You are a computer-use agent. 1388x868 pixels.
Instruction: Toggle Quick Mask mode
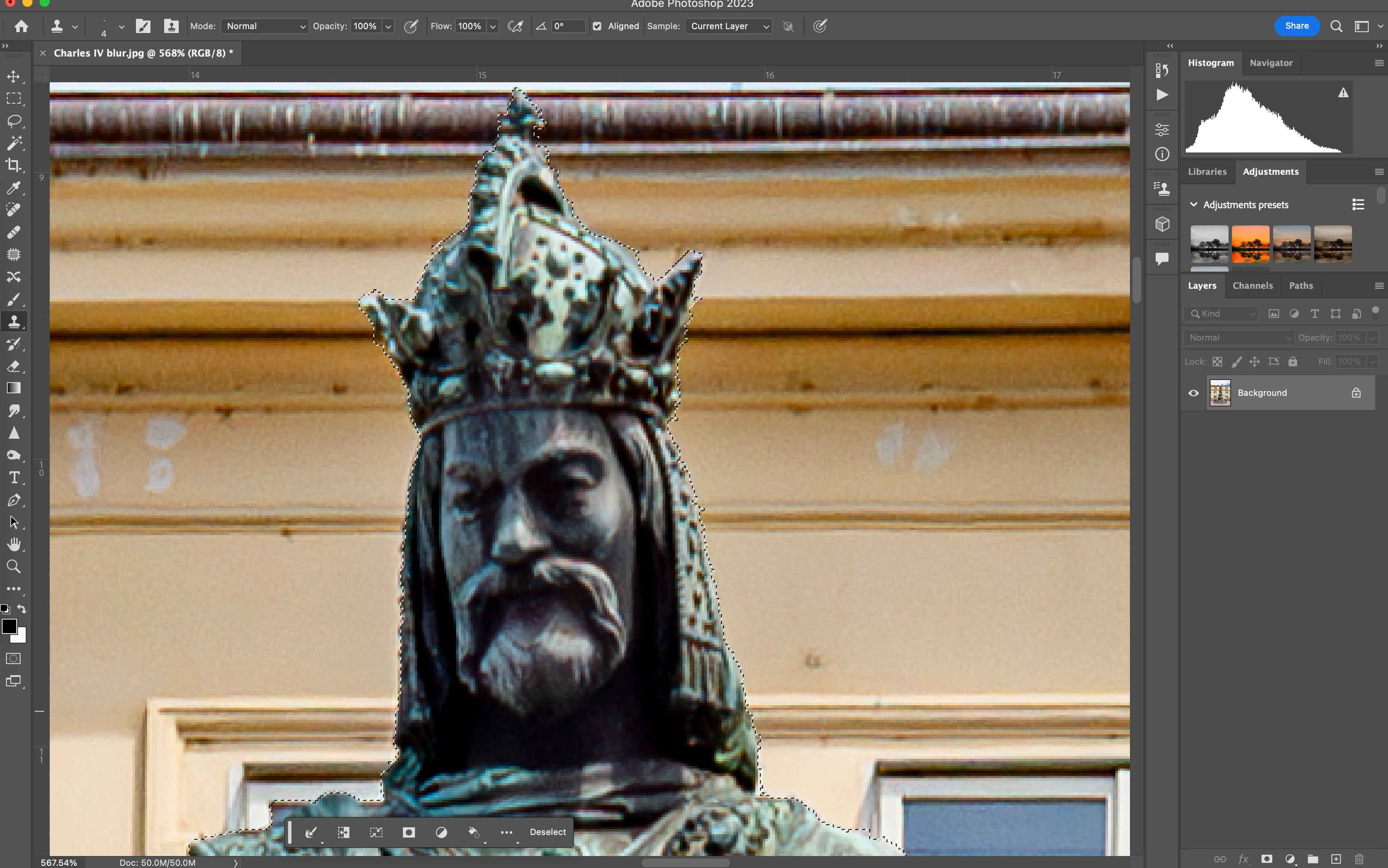coord(14,658)
